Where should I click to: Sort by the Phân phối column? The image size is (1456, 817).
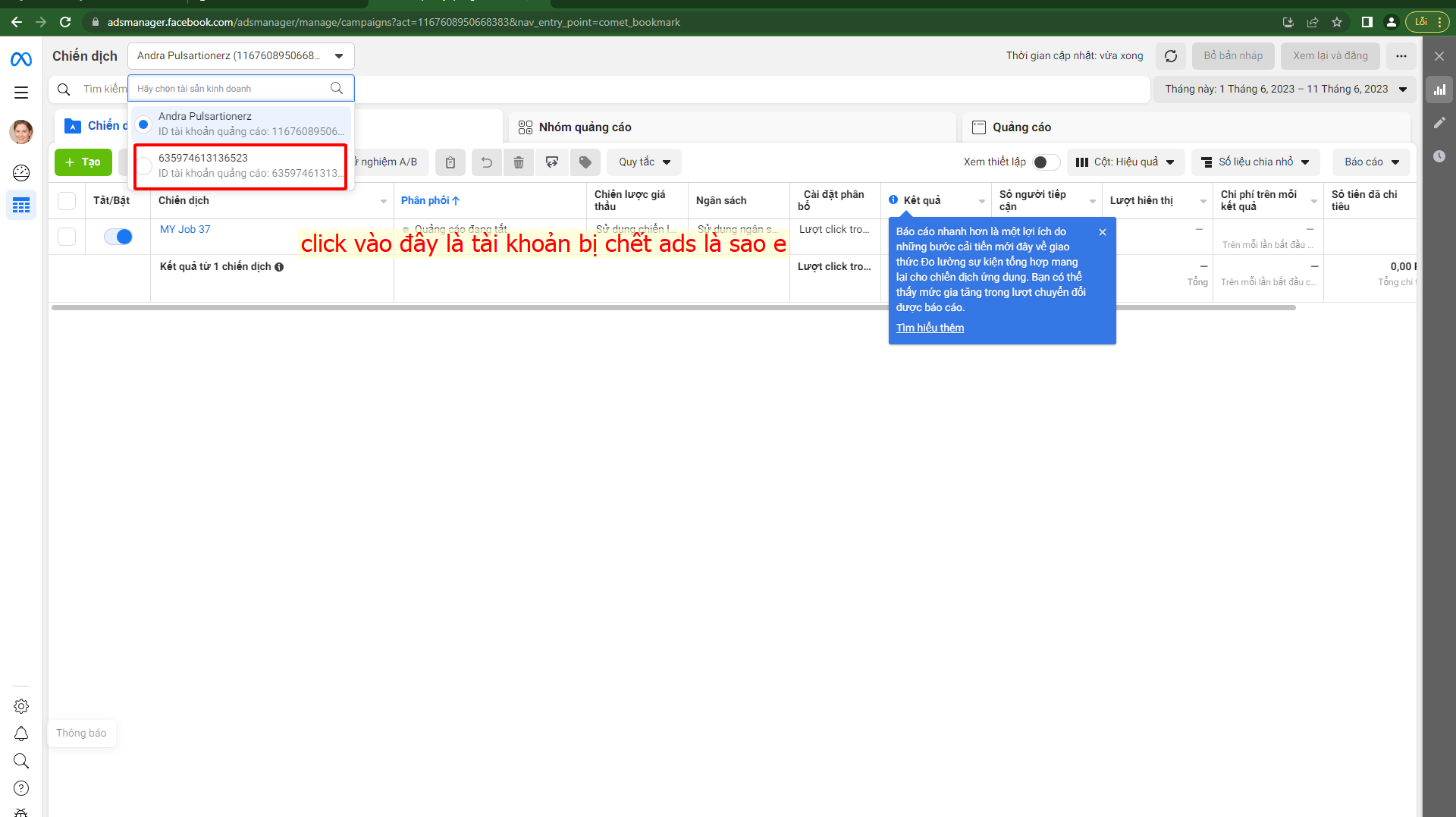430,201
